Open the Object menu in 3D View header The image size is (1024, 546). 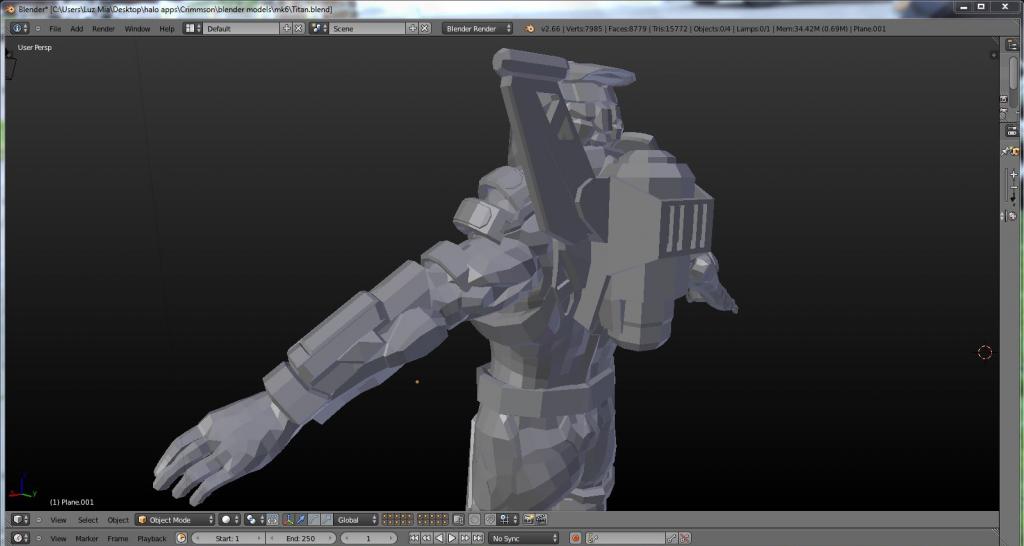pyautogui.click(x=118, y=521)
